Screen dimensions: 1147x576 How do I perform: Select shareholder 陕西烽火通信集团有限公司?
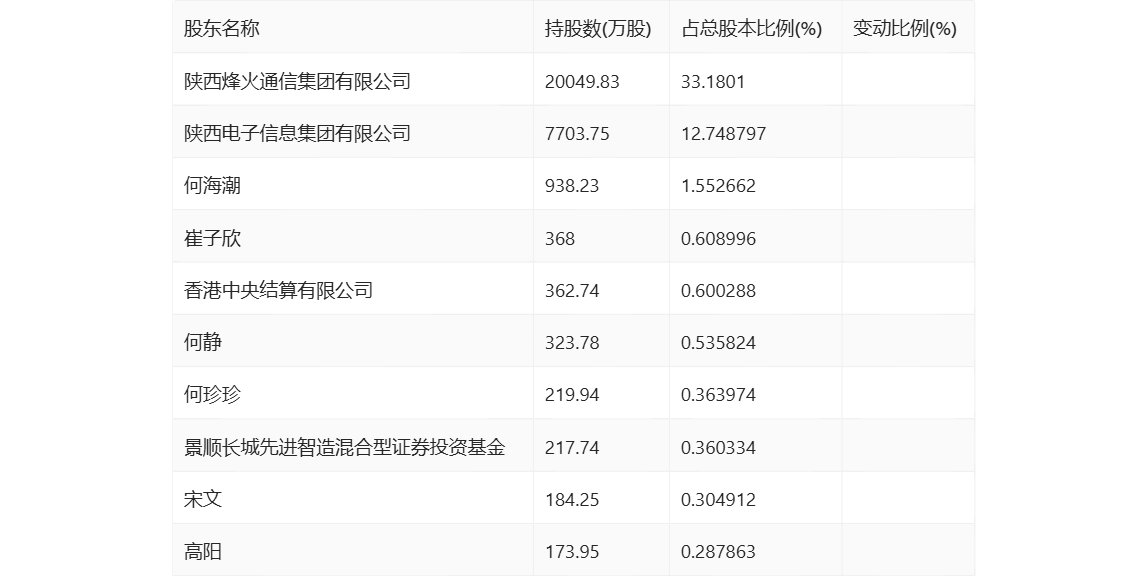coord(297,81)
